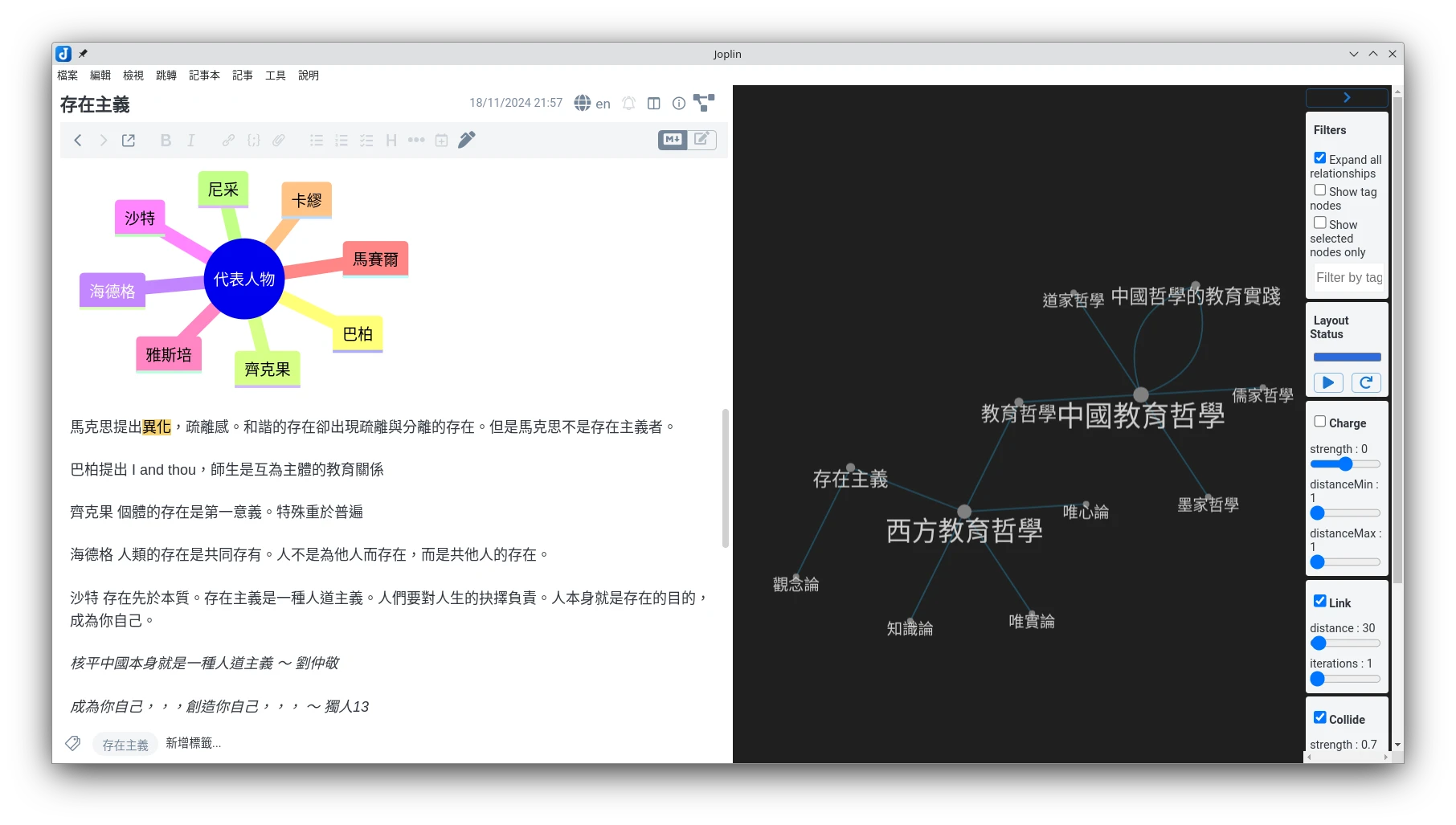The height and width of the screenshot is (825, 1456).
Task: Enable the Charge force checkbox
Action: click(x=1319, y=422)
